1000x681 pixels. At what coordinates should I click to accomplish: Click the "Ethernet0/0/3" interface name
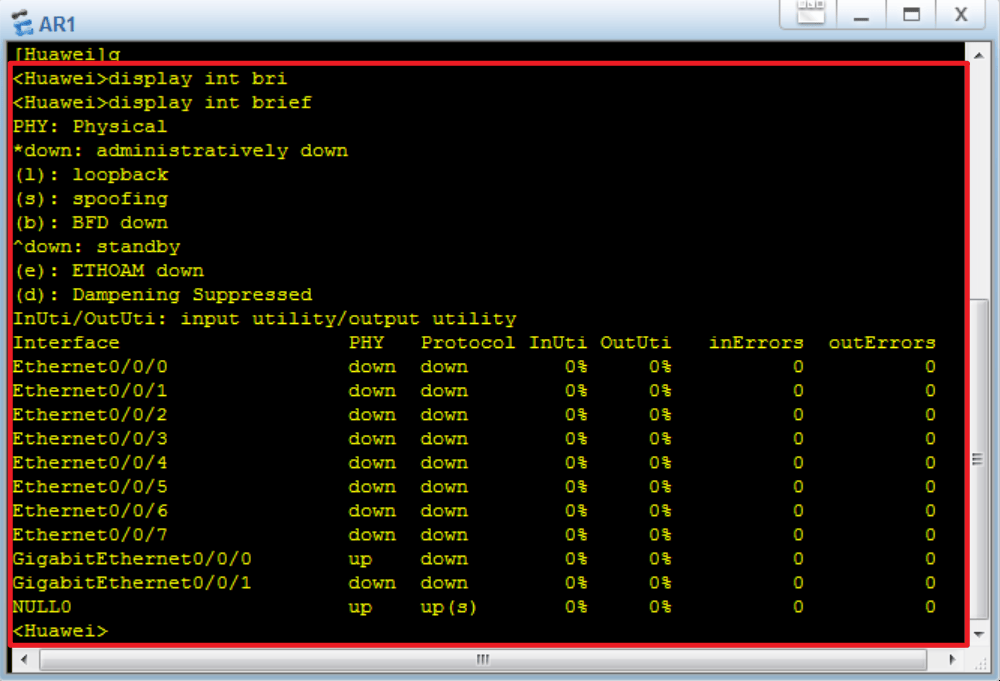(90, 439)
